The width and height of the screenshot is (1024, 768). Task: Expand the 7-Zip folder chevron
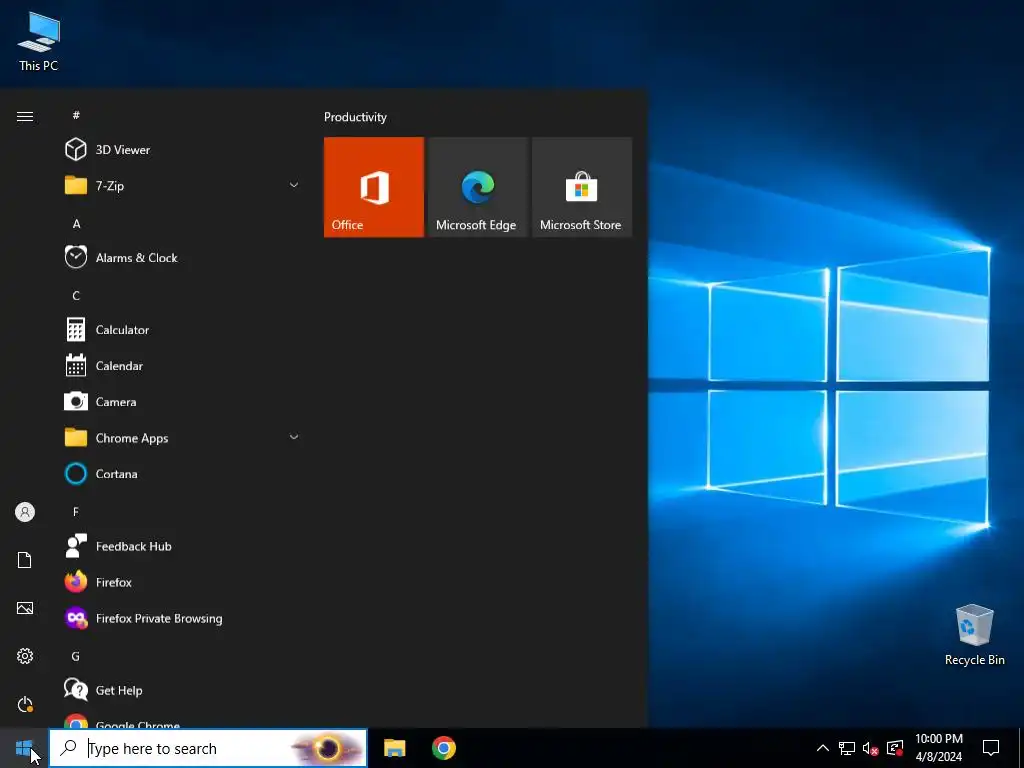pyautogui.click(x=294, y=185)
